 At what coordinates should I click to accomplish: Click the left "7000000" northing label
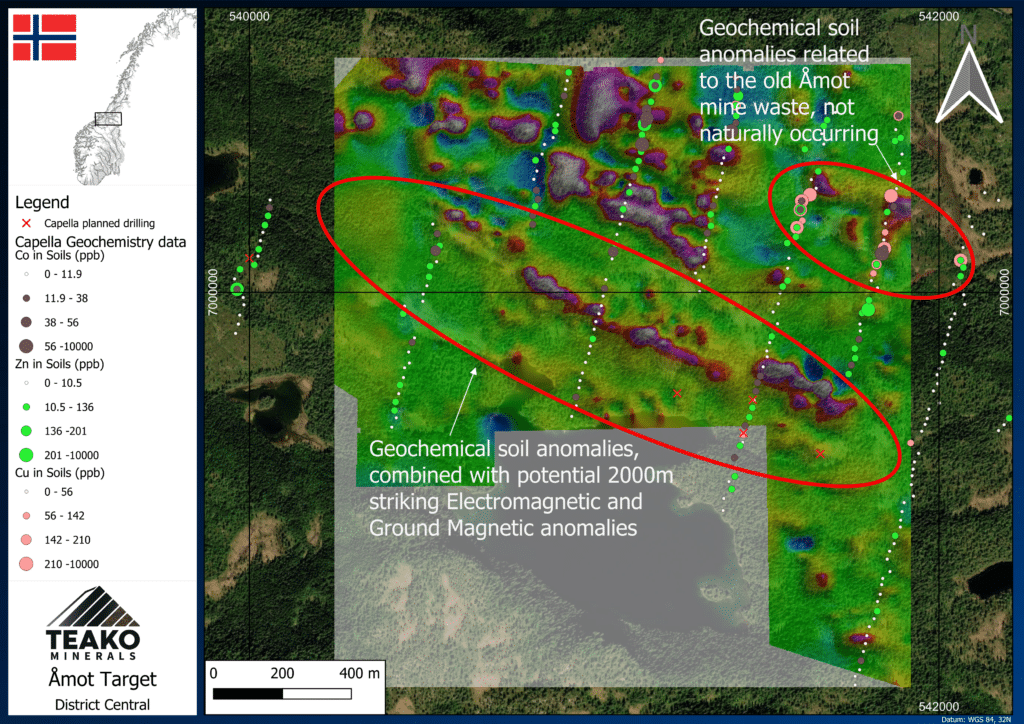tap(213, 292)
